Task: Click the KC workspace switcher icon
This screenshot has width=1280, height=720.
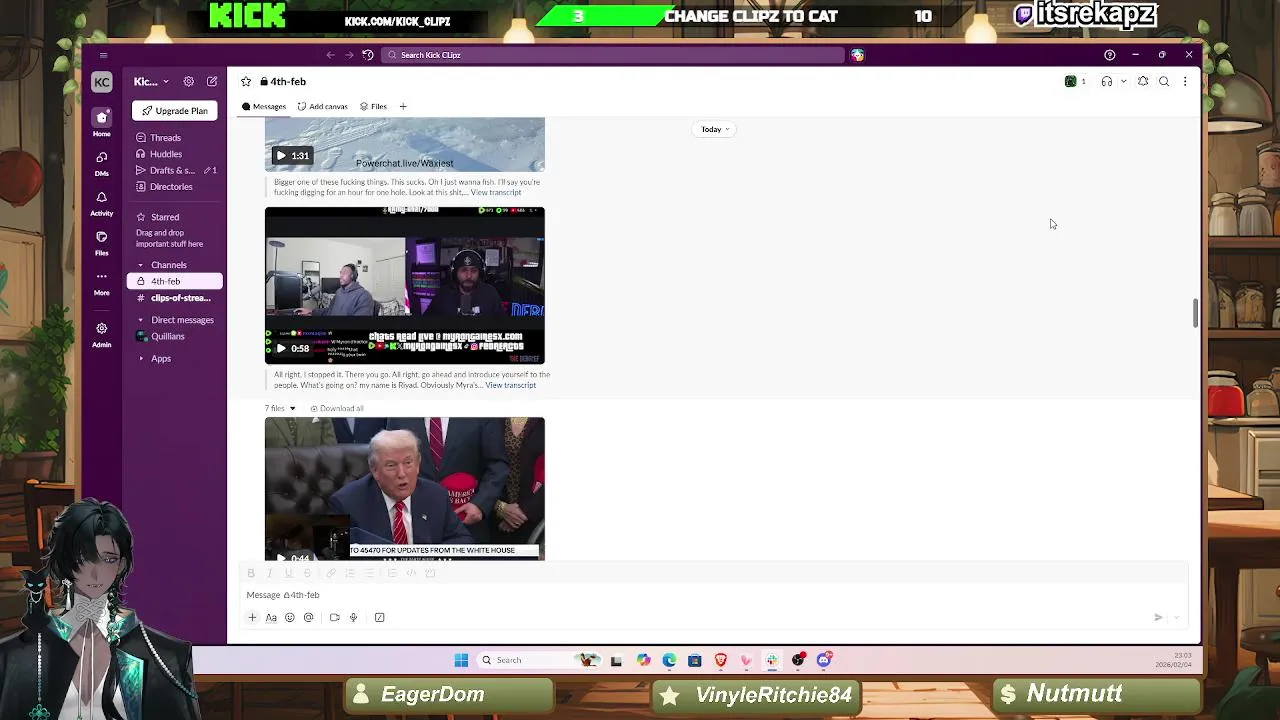Action: [101, 82]
